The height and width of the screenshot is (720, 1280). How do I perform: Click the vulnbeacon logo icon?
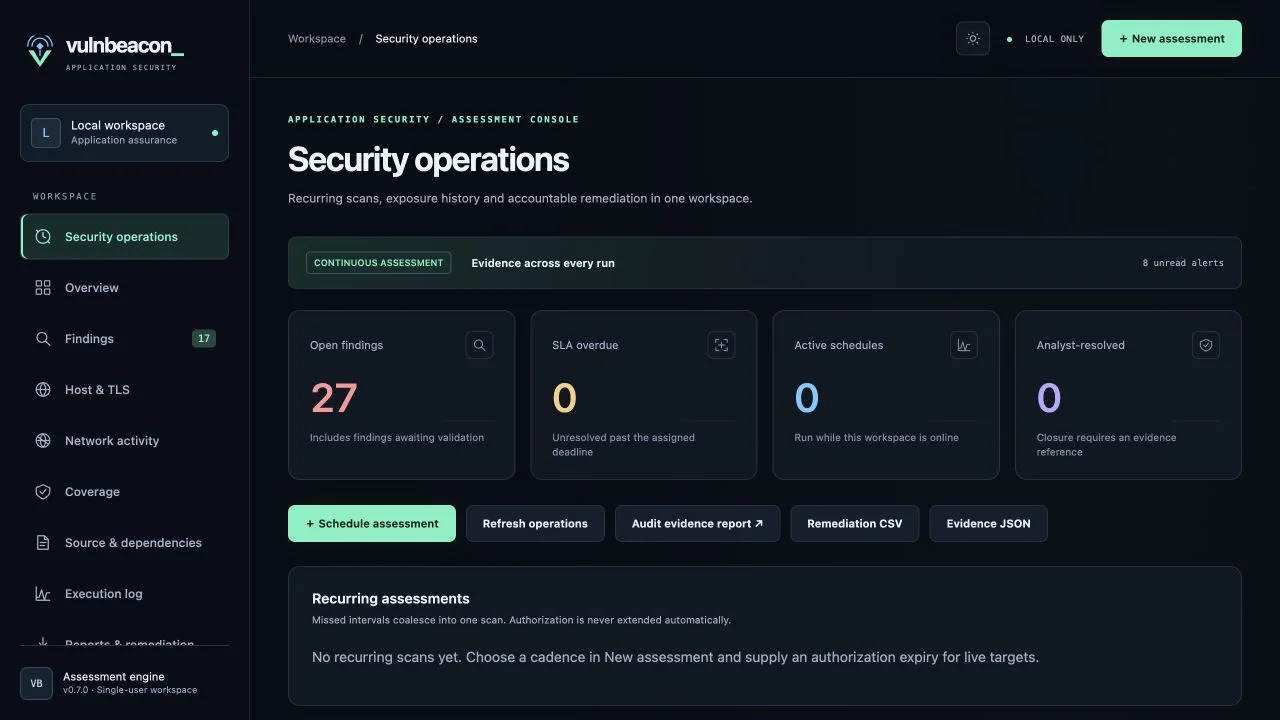[x=40, y=50]
